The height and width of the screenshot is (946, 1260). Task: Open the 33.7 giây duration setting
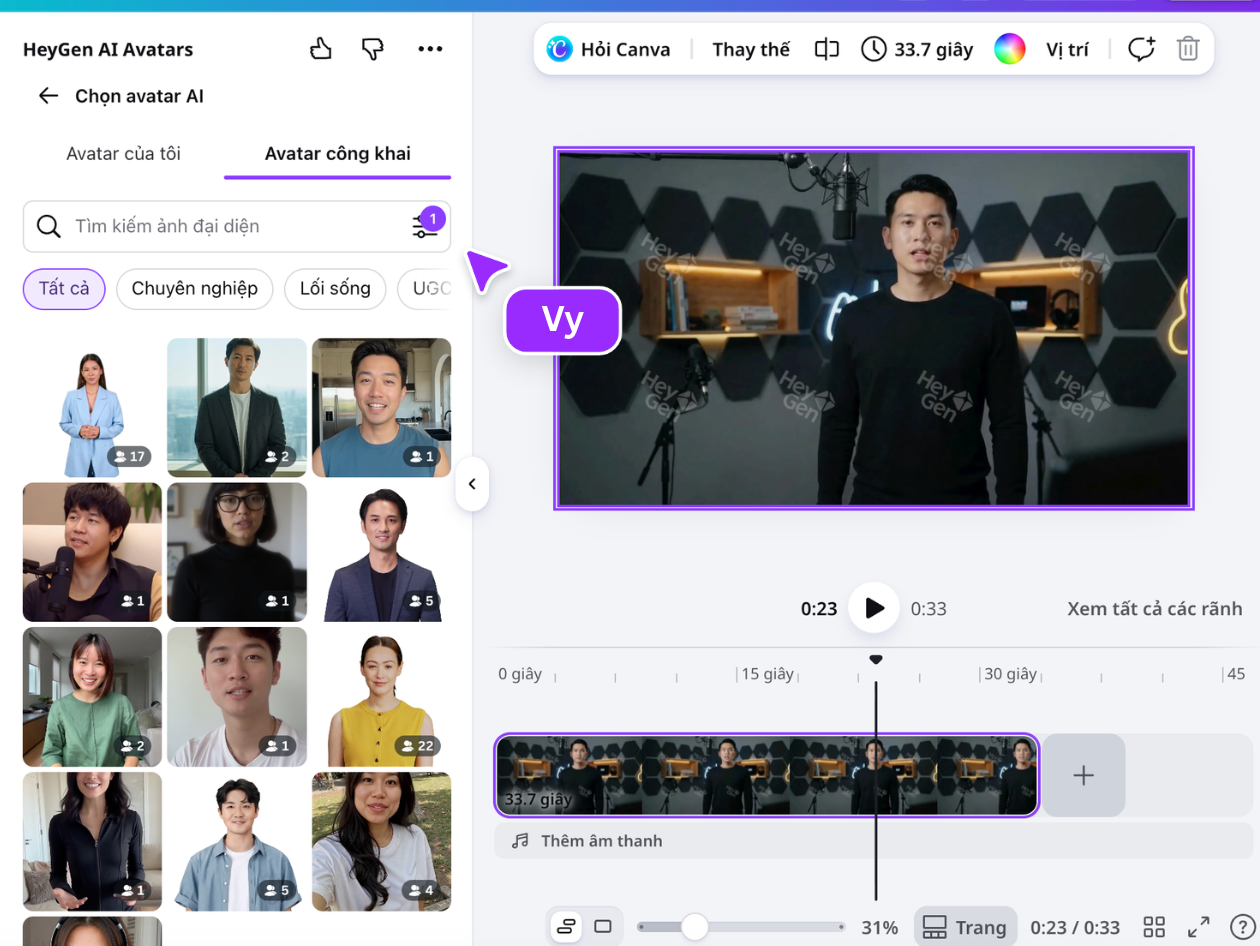(918, 49)
